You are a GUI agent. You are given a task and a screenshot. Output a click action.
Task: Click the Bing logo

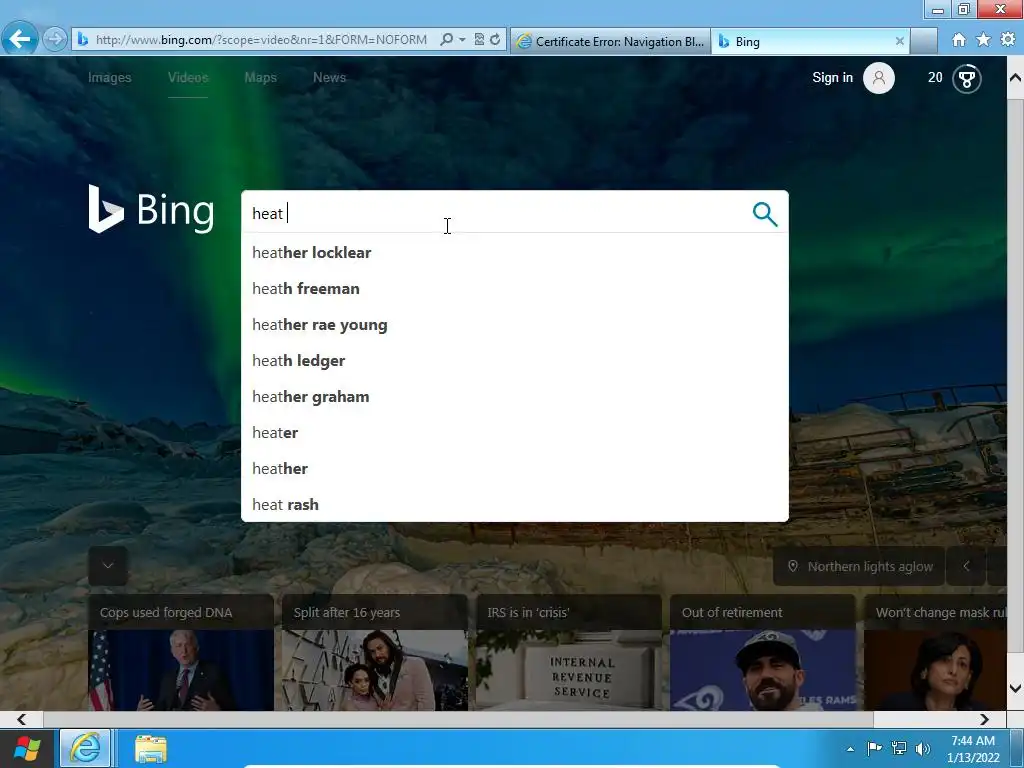152,209
